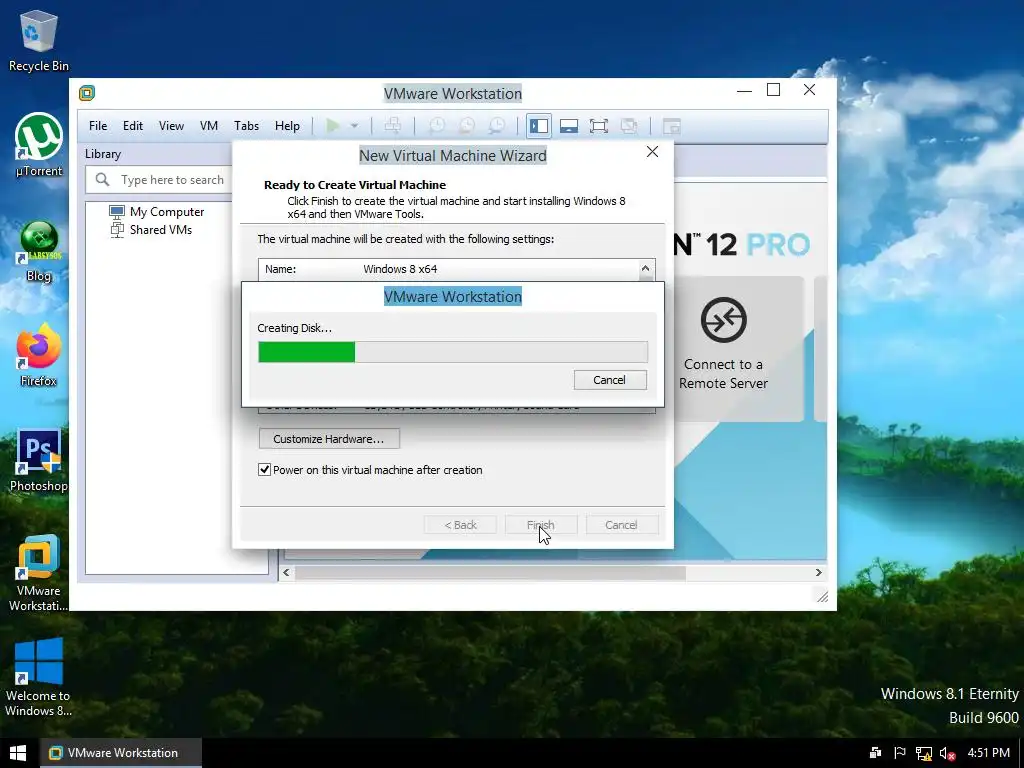Click the Finish button in the wizard
This screenshot has height=768, width=1024.
click(x=541, y=525)
